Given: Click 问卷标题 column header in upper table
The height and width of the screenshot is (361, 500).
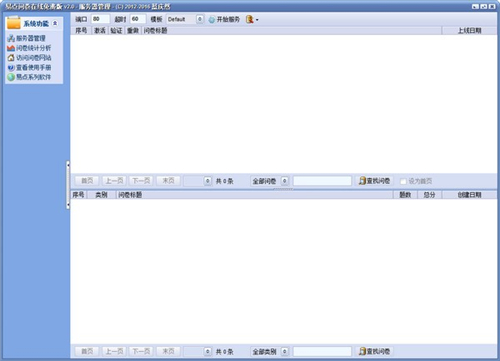Looking at the screenshot, I should 292,31.
